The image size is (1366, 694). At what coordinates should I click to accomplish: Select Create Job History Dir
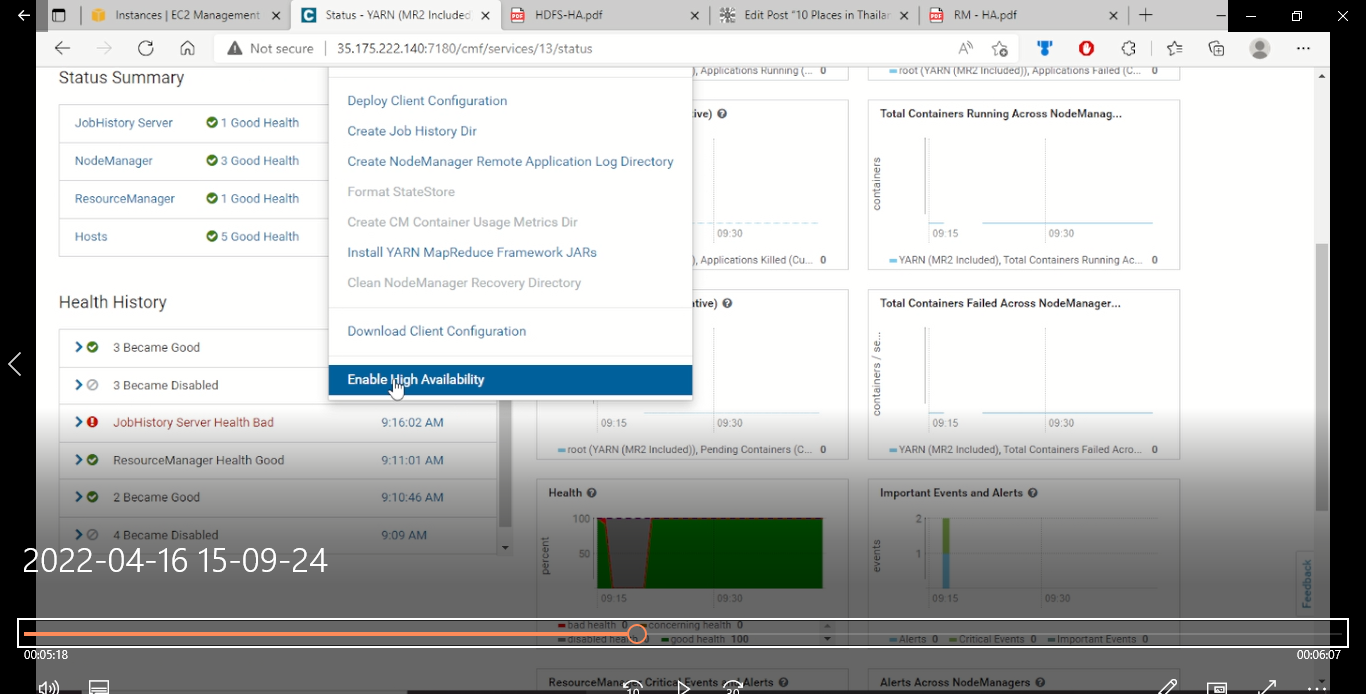[x=412, y=131]
